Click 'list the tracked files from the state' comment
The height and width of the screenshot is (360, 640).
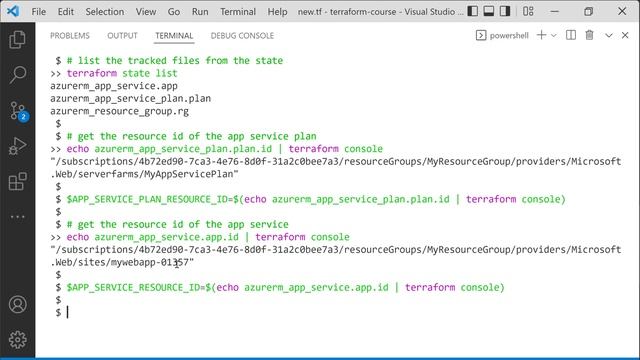pos(175,61)
